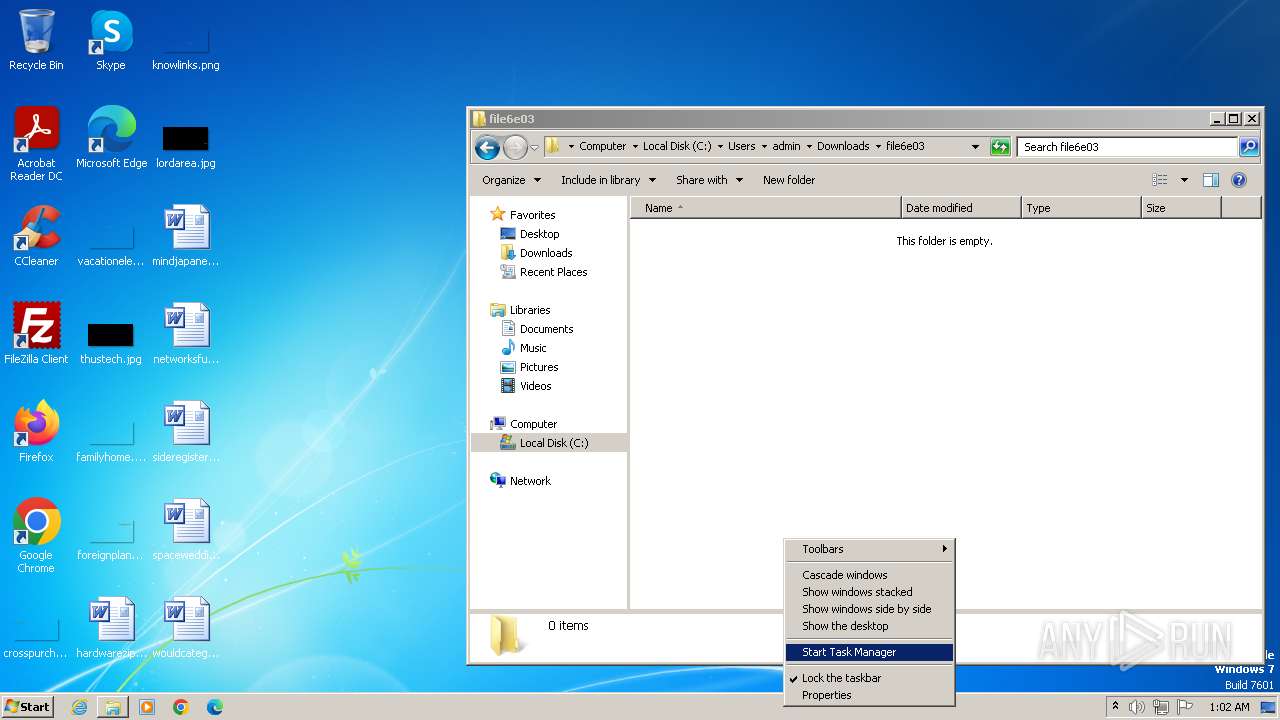Choose Show the desktop menu entry
Screen dimensions: 1280x720
[x=869, y=626]
